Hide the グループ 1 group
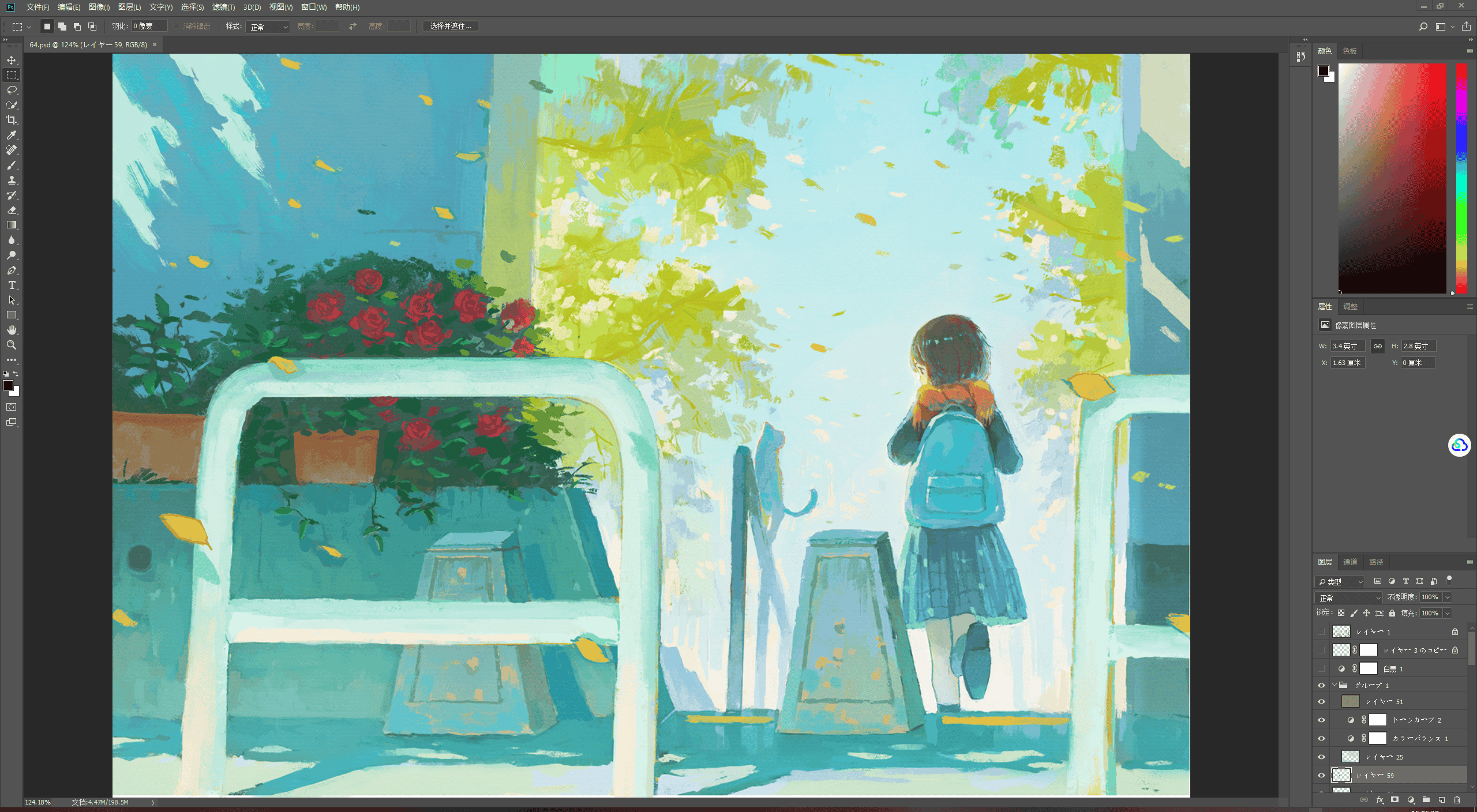The image size is (1477, 812). (x=1321, y=685)
